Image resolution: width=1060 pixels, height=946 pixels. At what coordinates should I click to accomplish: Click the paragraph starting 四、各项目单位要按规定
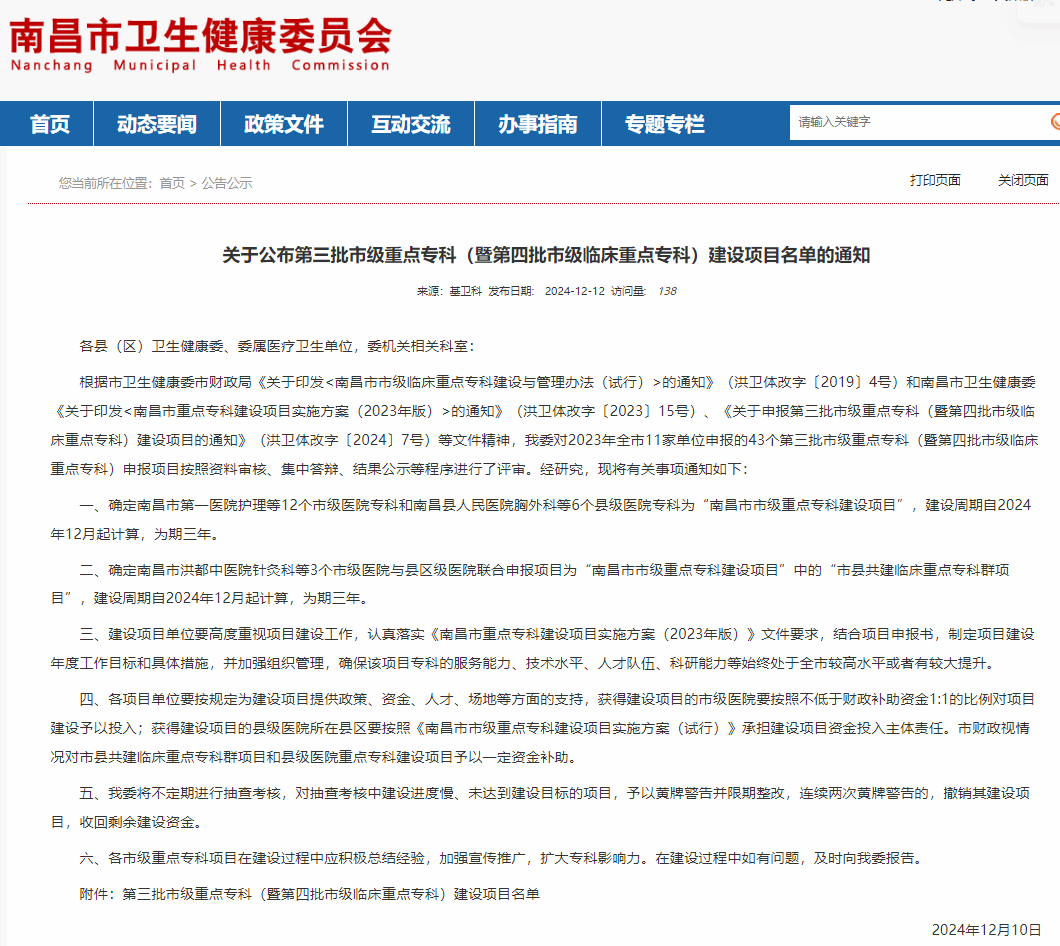tap(543, 728)
